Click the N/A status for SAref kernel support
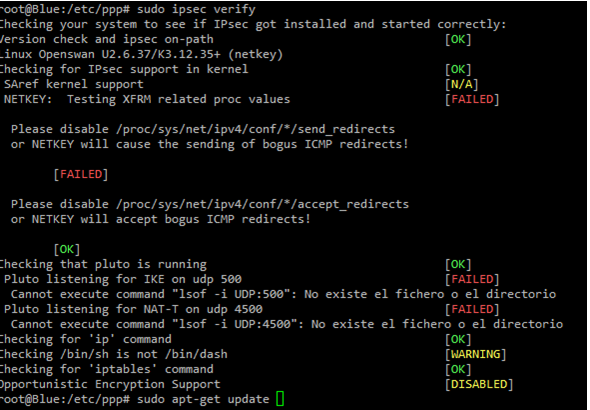This screenshot has width=590, height=410. (461, 84)
